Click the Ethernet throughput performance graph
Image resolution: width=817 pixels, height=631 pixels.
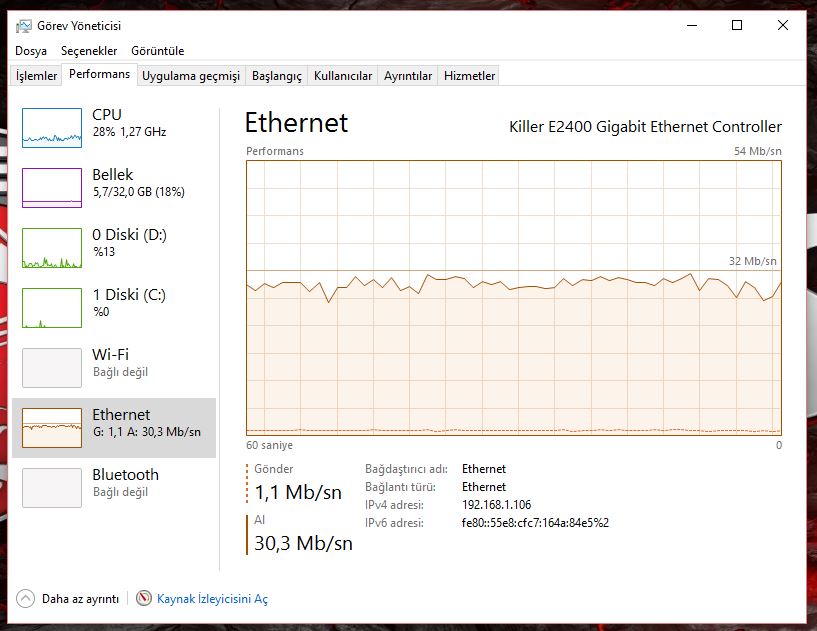tap(514, 298)
